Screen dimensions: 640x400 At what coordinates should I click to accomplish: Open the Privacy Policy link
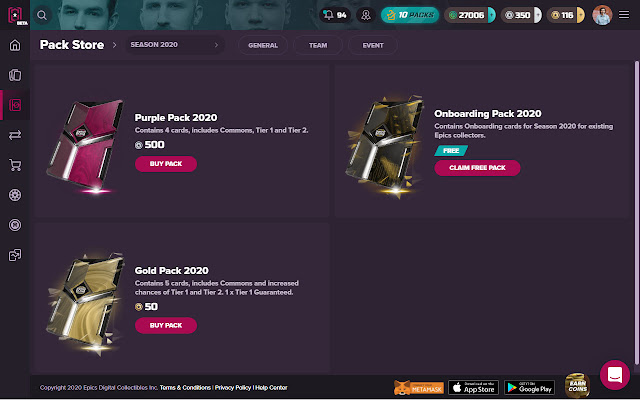[x=232, y=387]
